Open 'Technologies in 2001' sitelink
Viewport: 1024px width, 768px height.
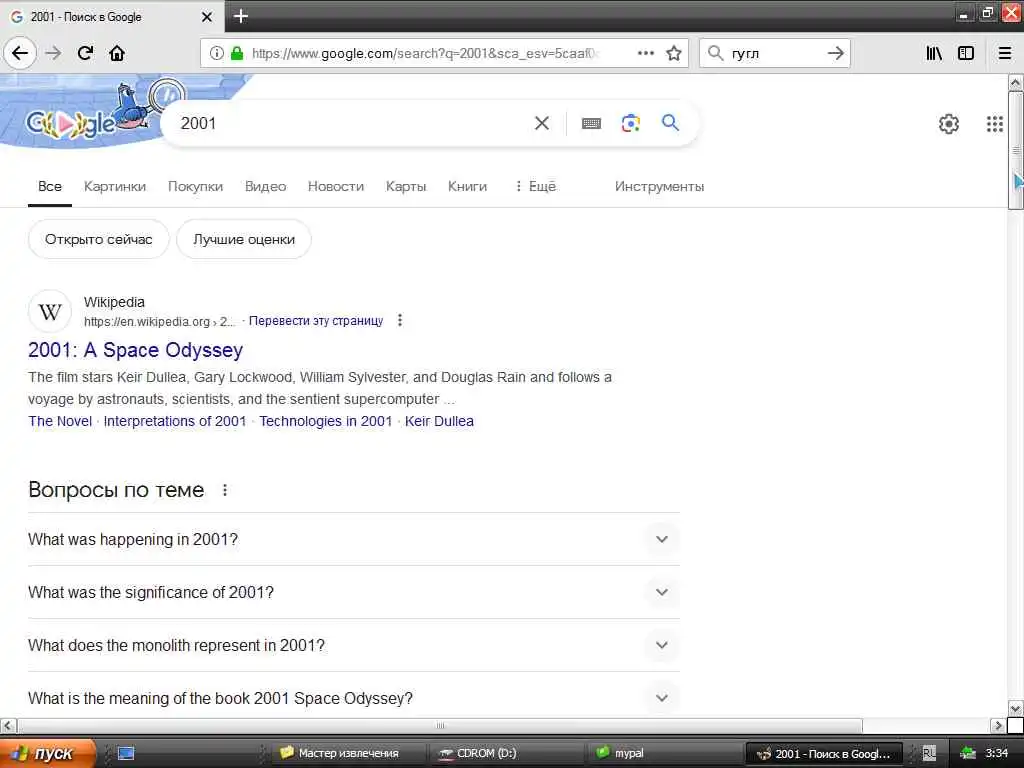(326, 421)
